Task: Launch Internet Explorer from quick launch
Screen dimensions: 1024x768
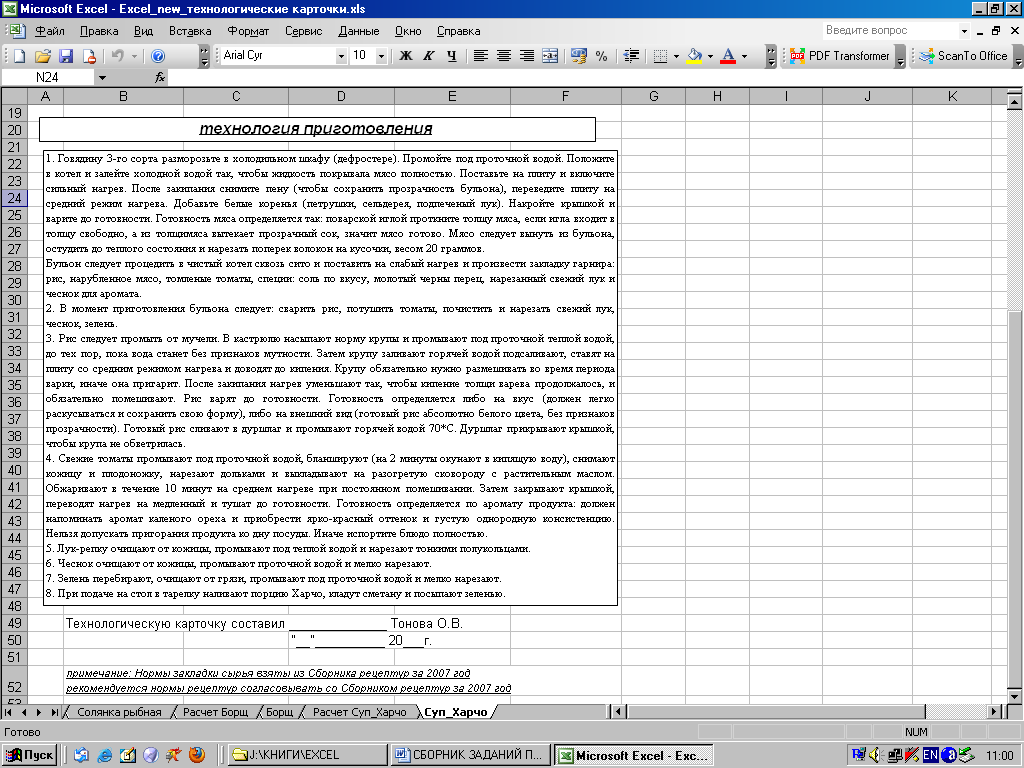Action: [x=104, y=756]
